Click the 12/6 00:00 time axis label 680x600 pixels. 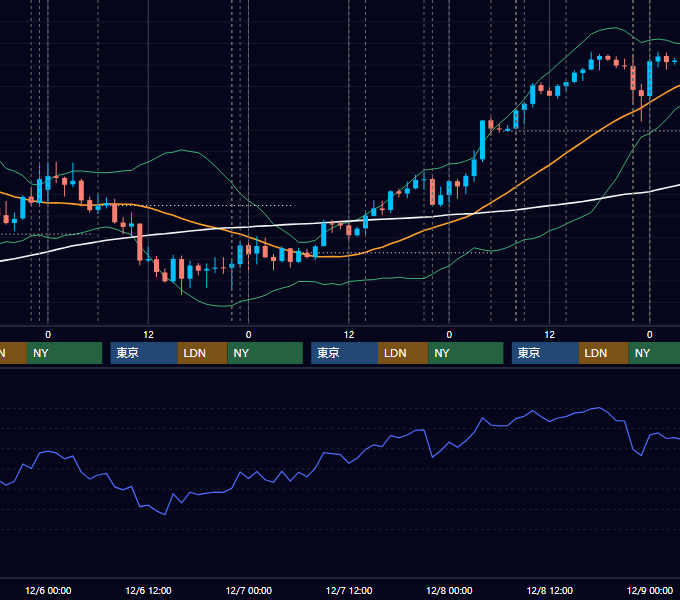click(48, 590)
